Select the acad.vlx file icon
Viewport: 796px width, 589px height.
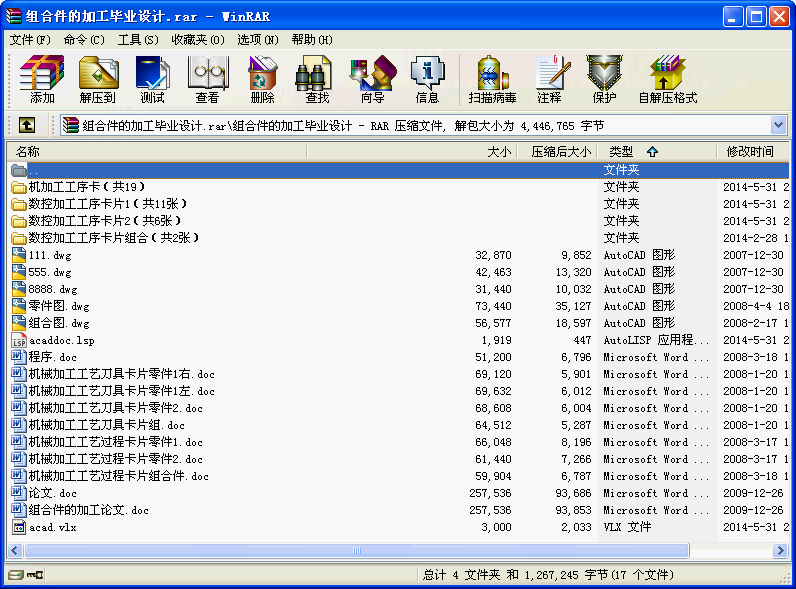(19, 527)
